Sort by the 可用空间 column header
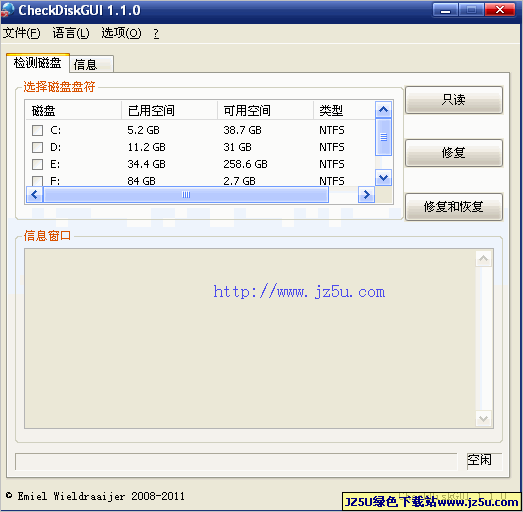Screen dimensions: 523x512 (266, 110)
